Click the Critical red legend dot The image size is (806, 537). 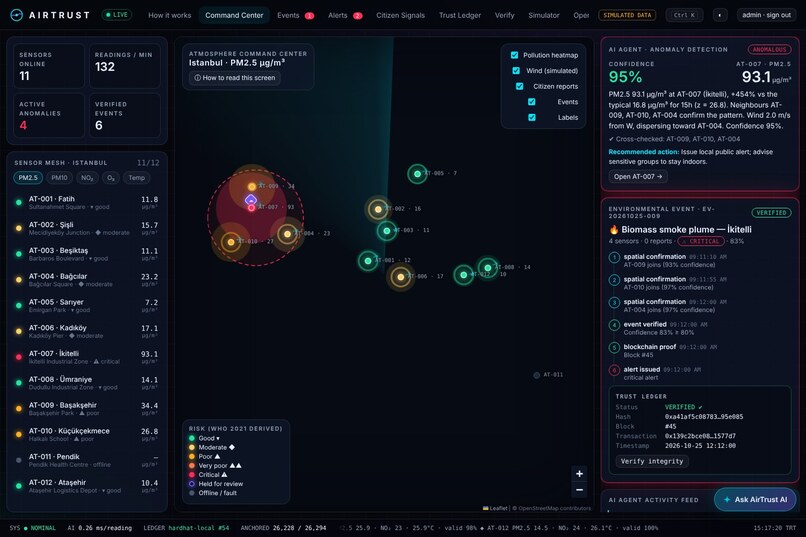(x=192, y=475)
